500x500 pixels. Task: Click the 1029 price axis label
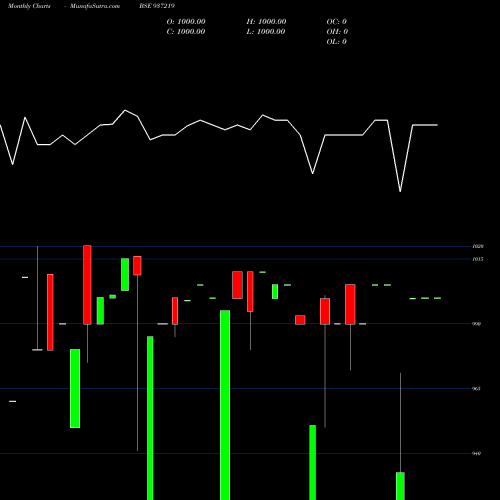tap(478, 246)
